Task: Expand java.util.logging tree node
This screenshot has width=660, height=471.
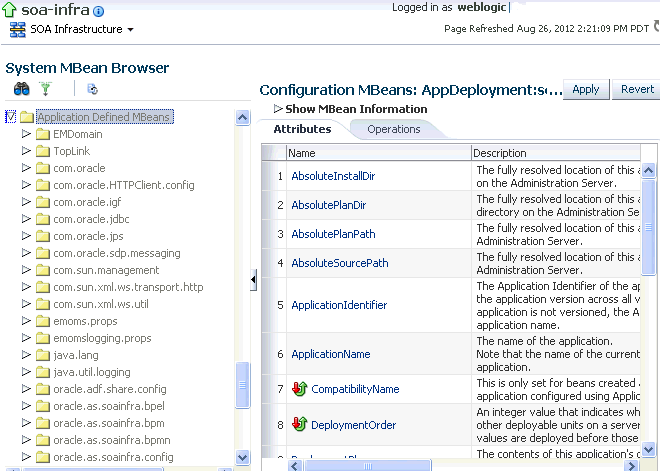Action: click(26, 372)
